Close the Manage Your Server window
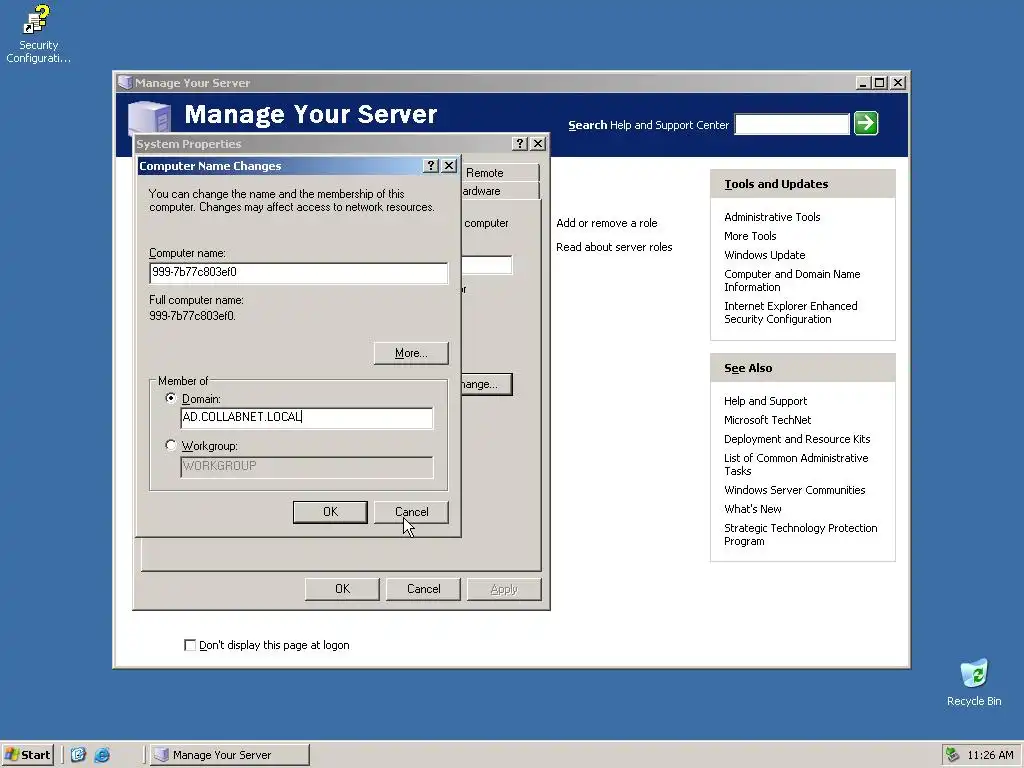This screenshot has height=768, width=1024. pos(899,83)
